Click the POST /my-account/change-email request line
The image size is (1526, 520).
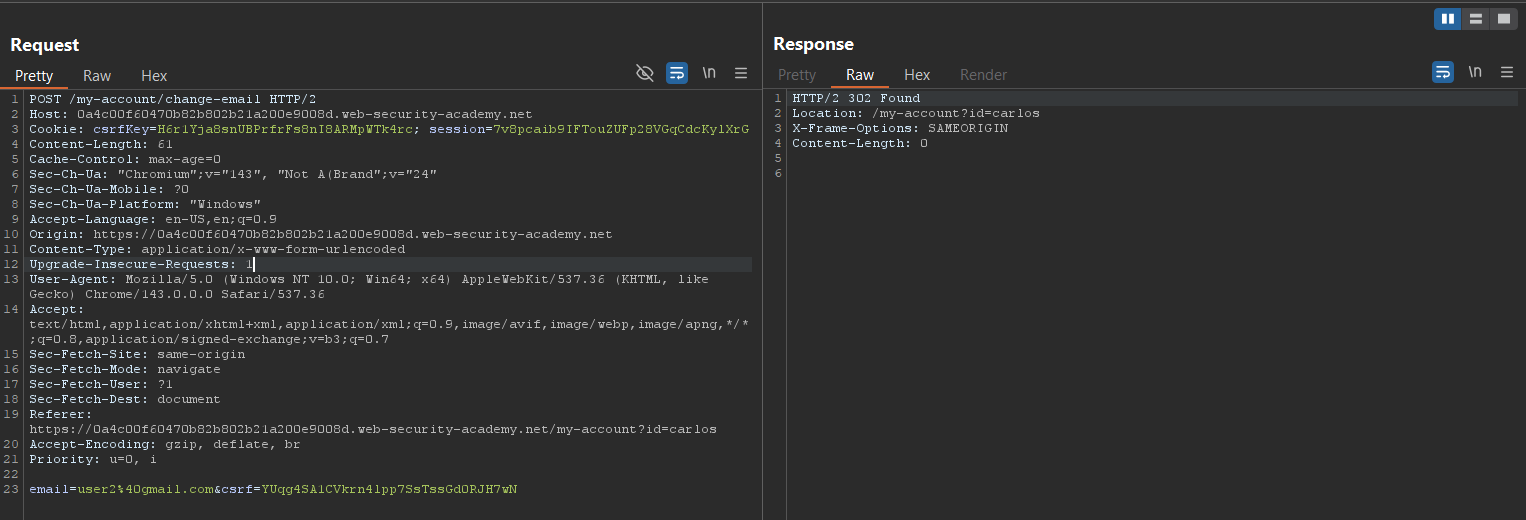point(172,99)
